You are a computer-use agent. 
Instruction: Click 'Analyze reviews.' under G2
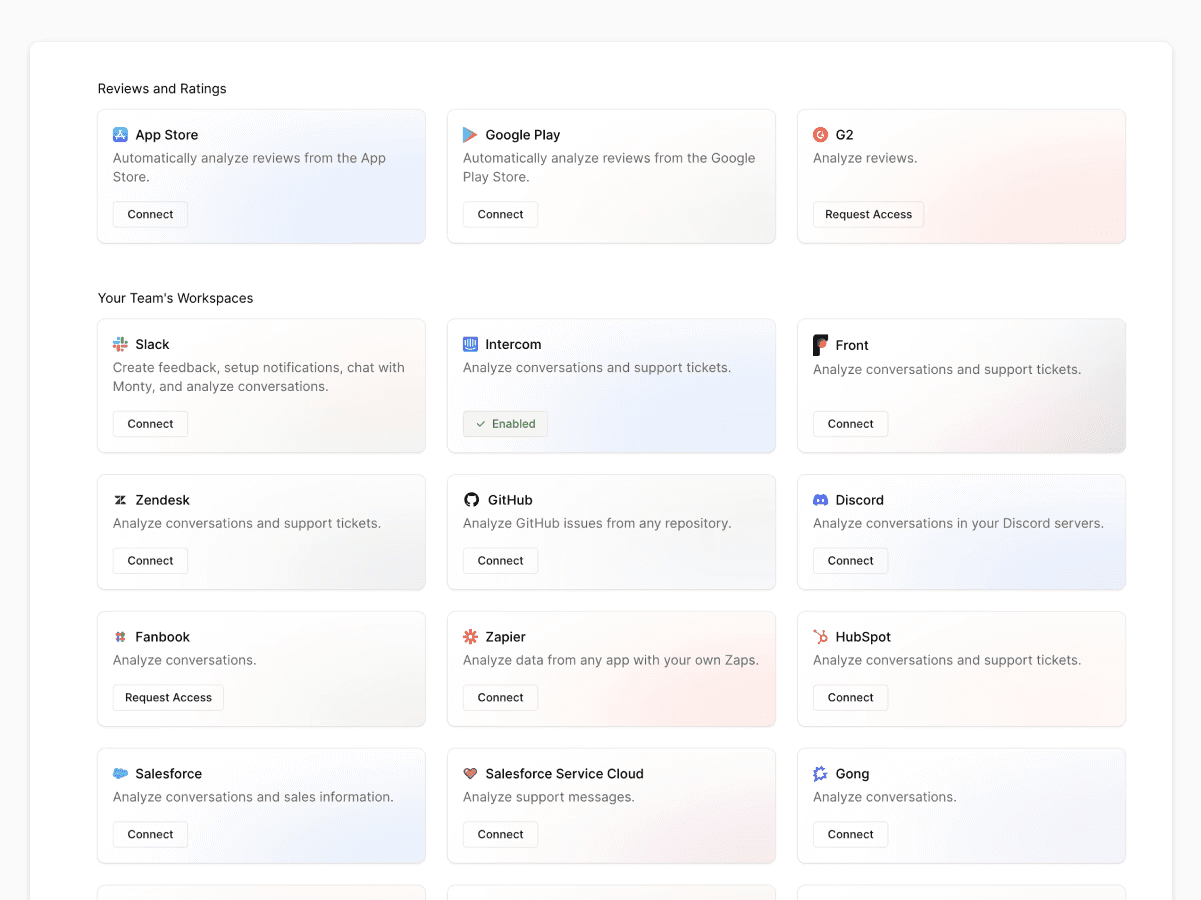(x=865, y=158)
